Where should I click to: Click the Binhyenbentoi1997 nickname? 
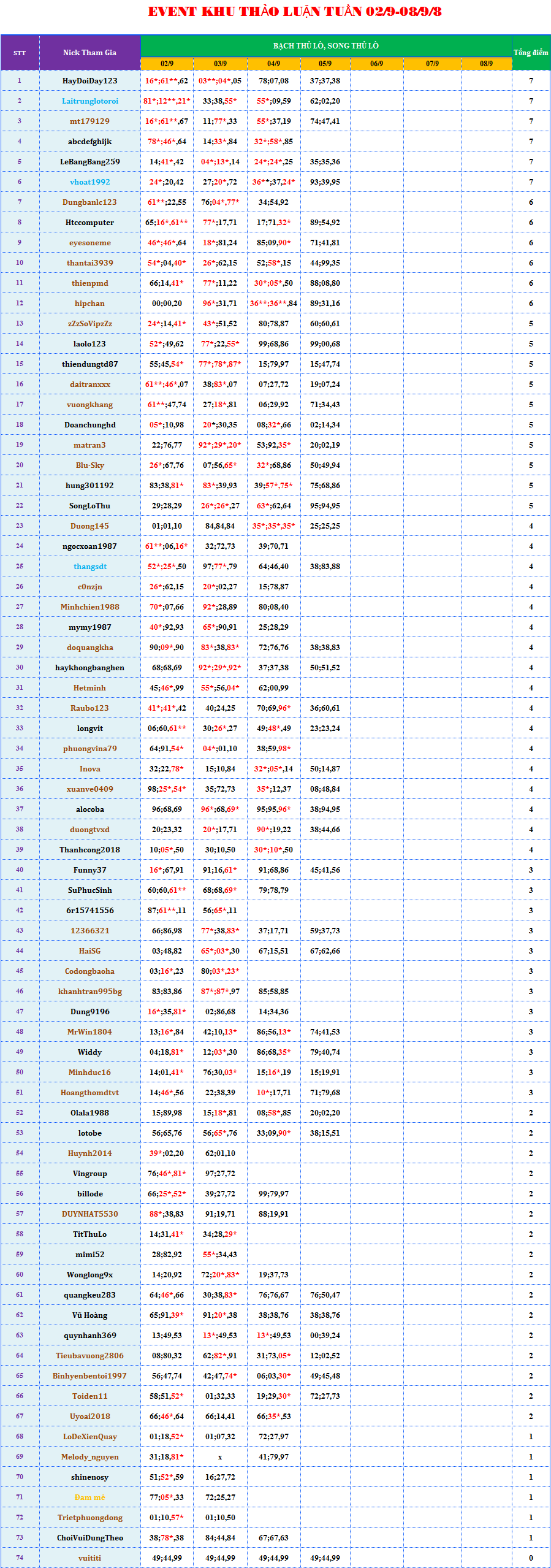tap(90, 1375)
